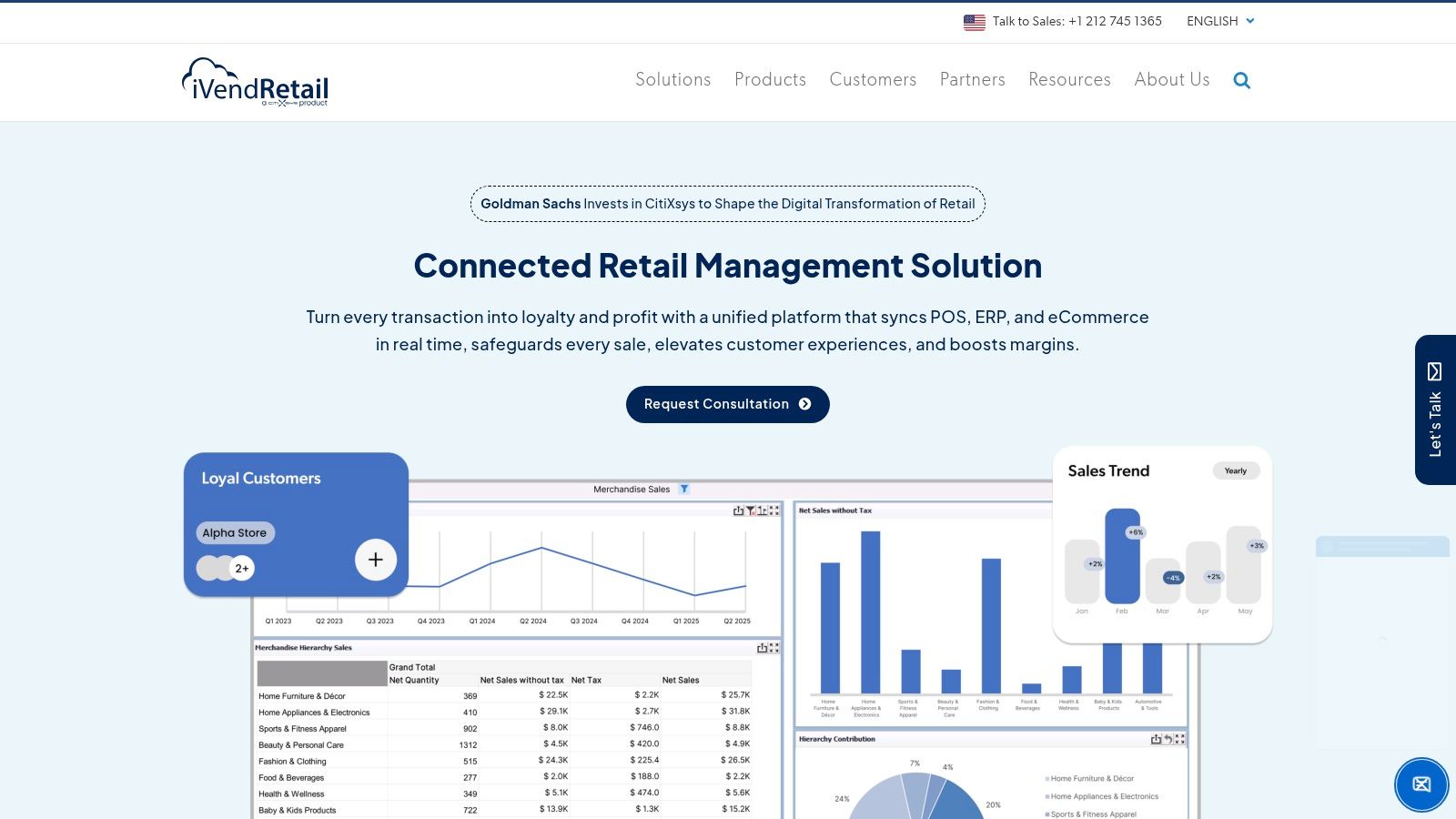Click the Home Appliances & Electronics bar in chart

pyautogui.click(x=871, y=612)
